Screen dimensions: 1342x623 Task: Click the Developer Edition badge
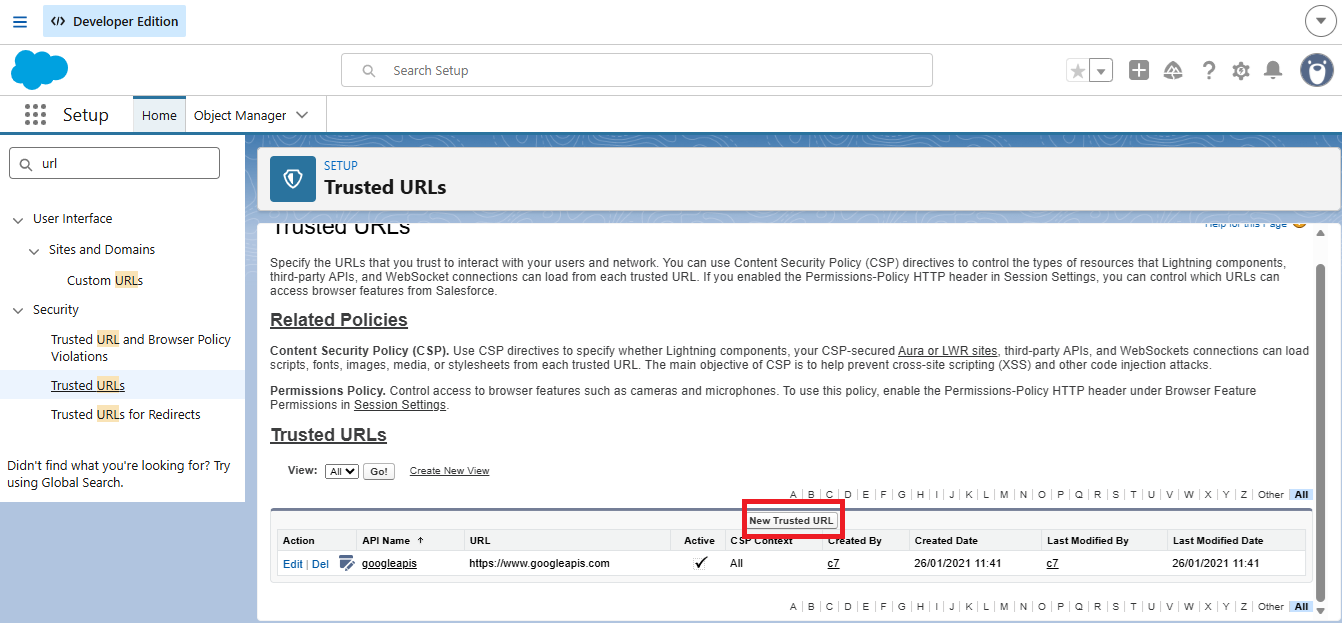[x=114, y=21]
